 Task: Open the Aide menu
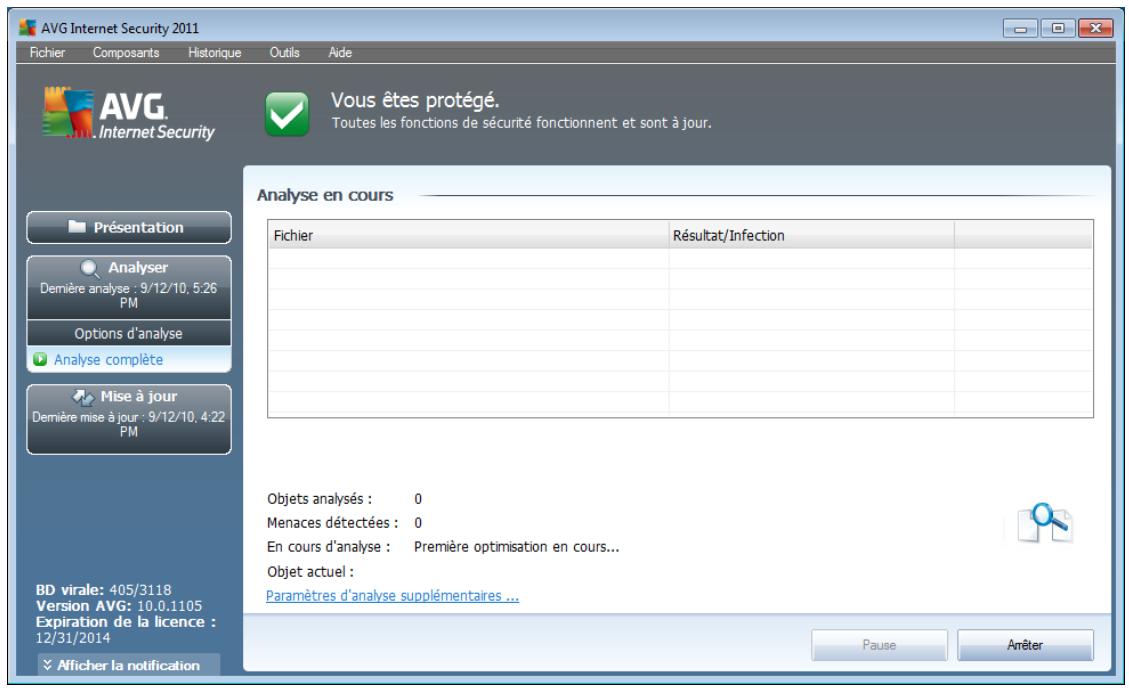340,53
